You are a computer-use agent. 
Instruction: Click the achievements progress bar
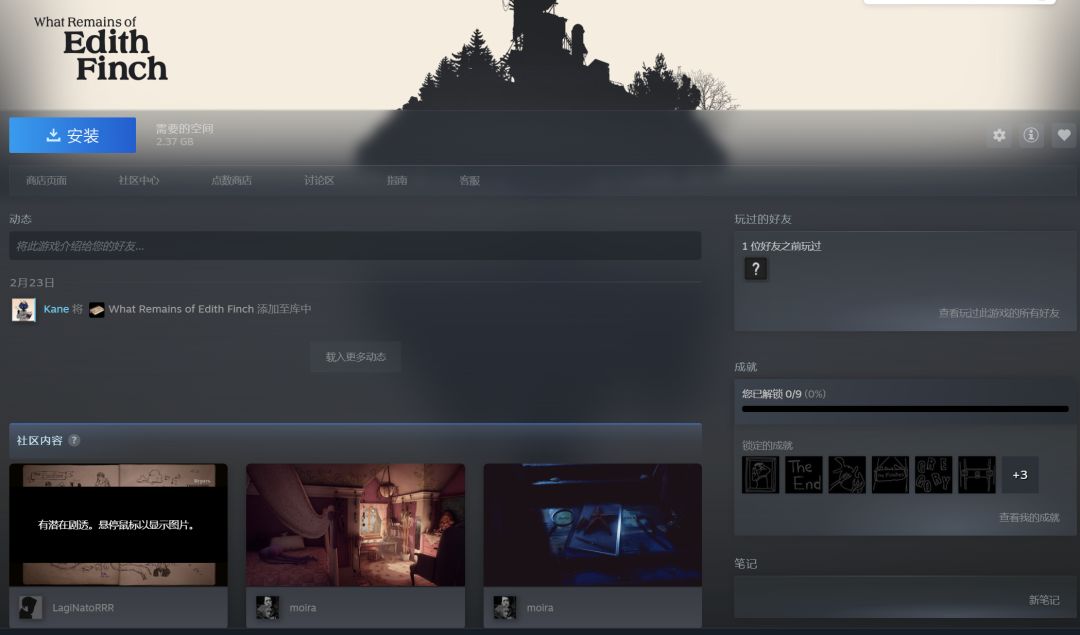905,409
